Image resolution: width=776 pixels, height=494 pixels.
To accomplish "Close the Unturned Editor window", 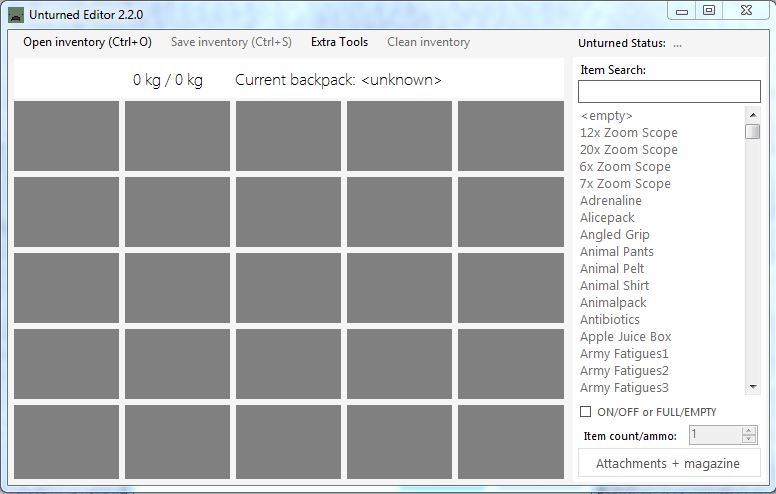I will [746, 10].
